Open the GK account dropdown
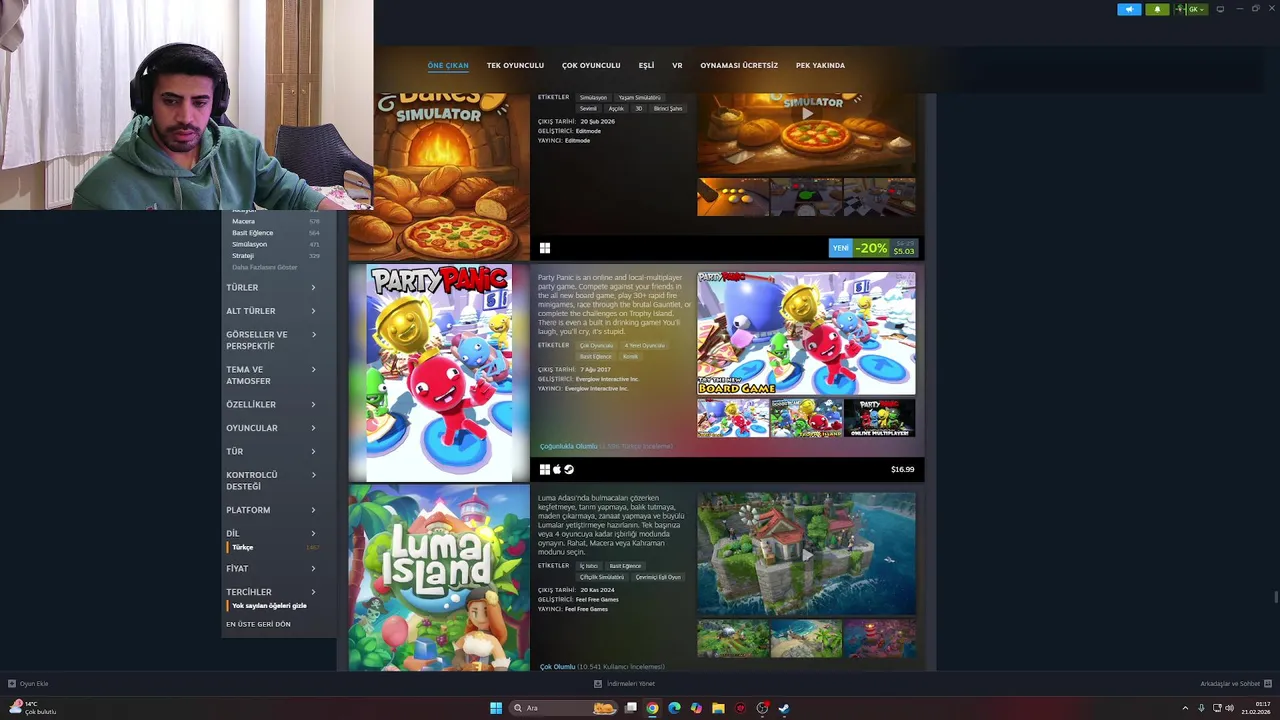 coord(1191,9)
